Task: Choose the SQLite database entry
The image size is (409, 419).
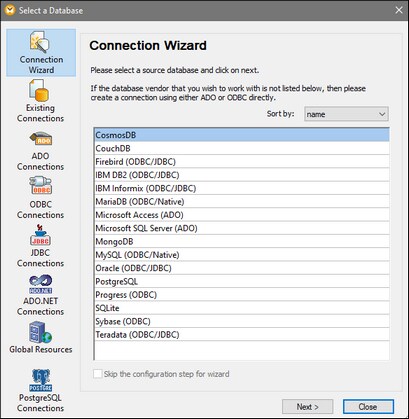Action: point(242,308)
